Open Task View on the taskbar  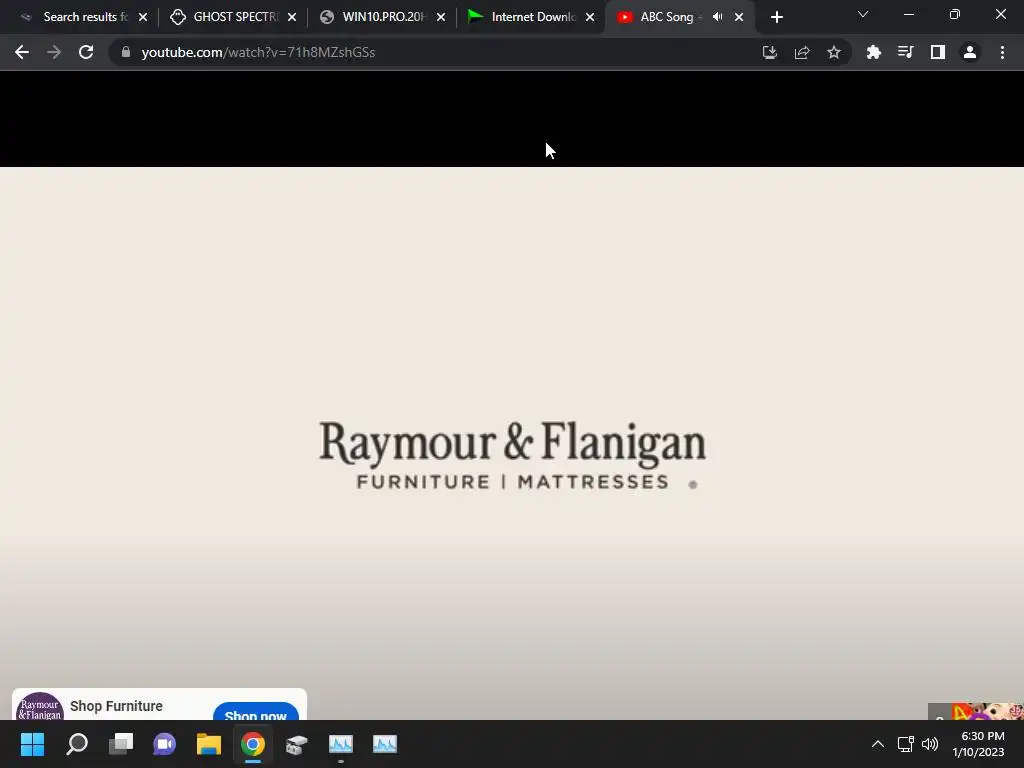pyautogui.click(x=121, y=744)
